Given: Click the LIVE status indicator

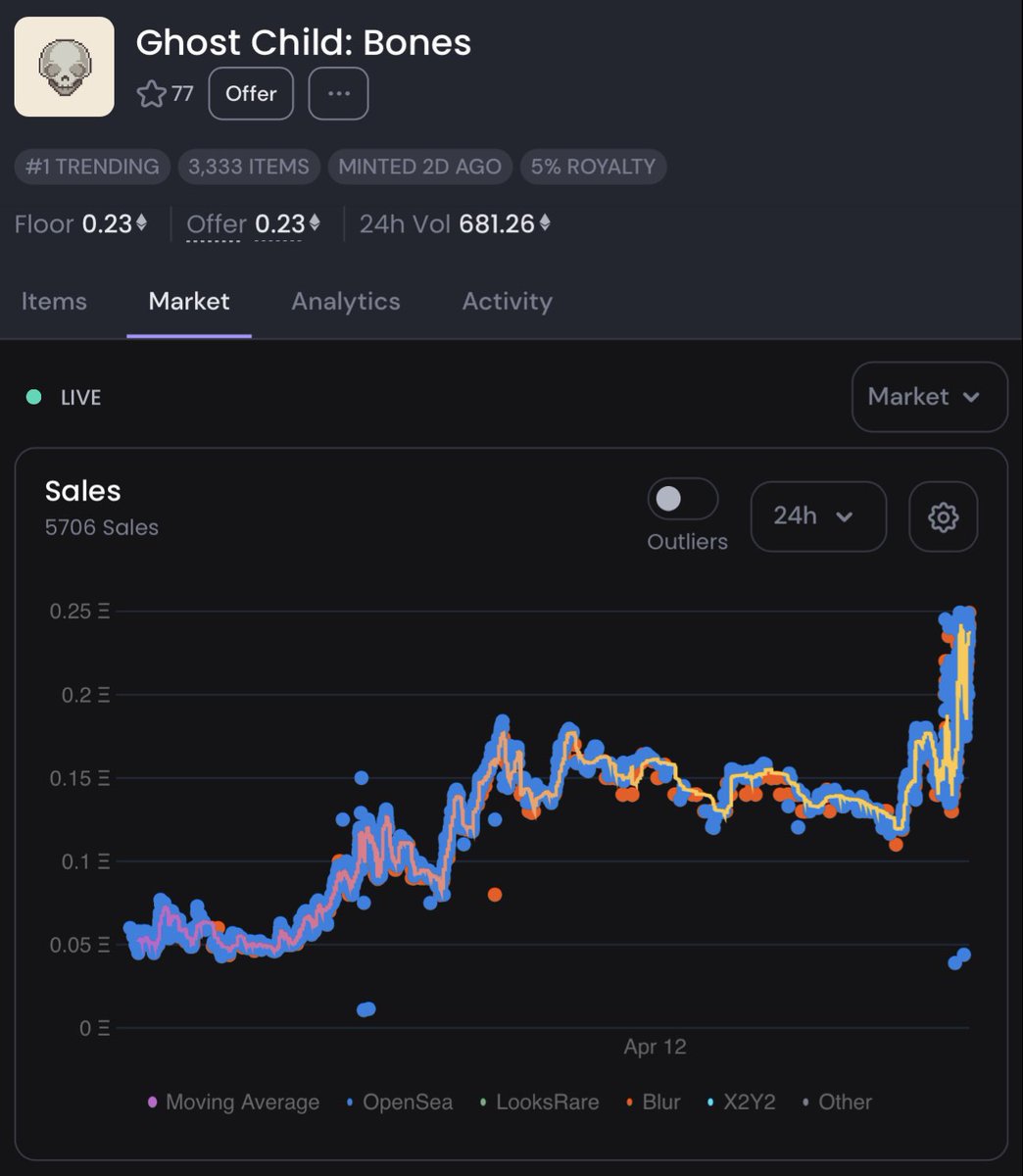Looking at the screenshot, I should tap(64, 398).
